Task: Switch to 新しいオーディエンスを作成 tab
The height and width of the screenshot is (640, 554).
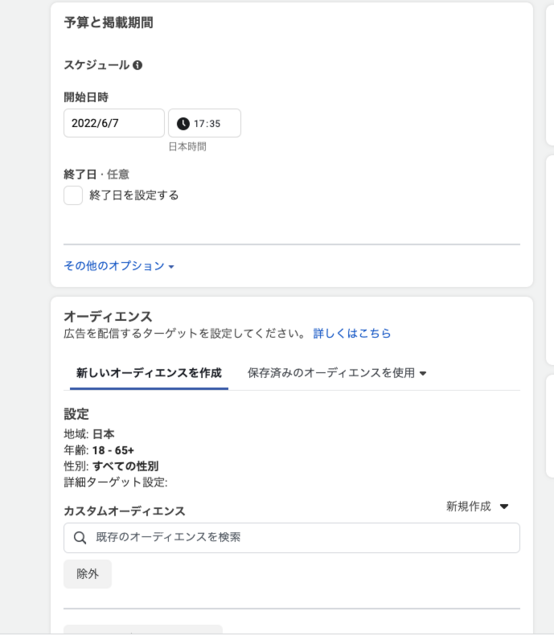Action: coord(149,373)
